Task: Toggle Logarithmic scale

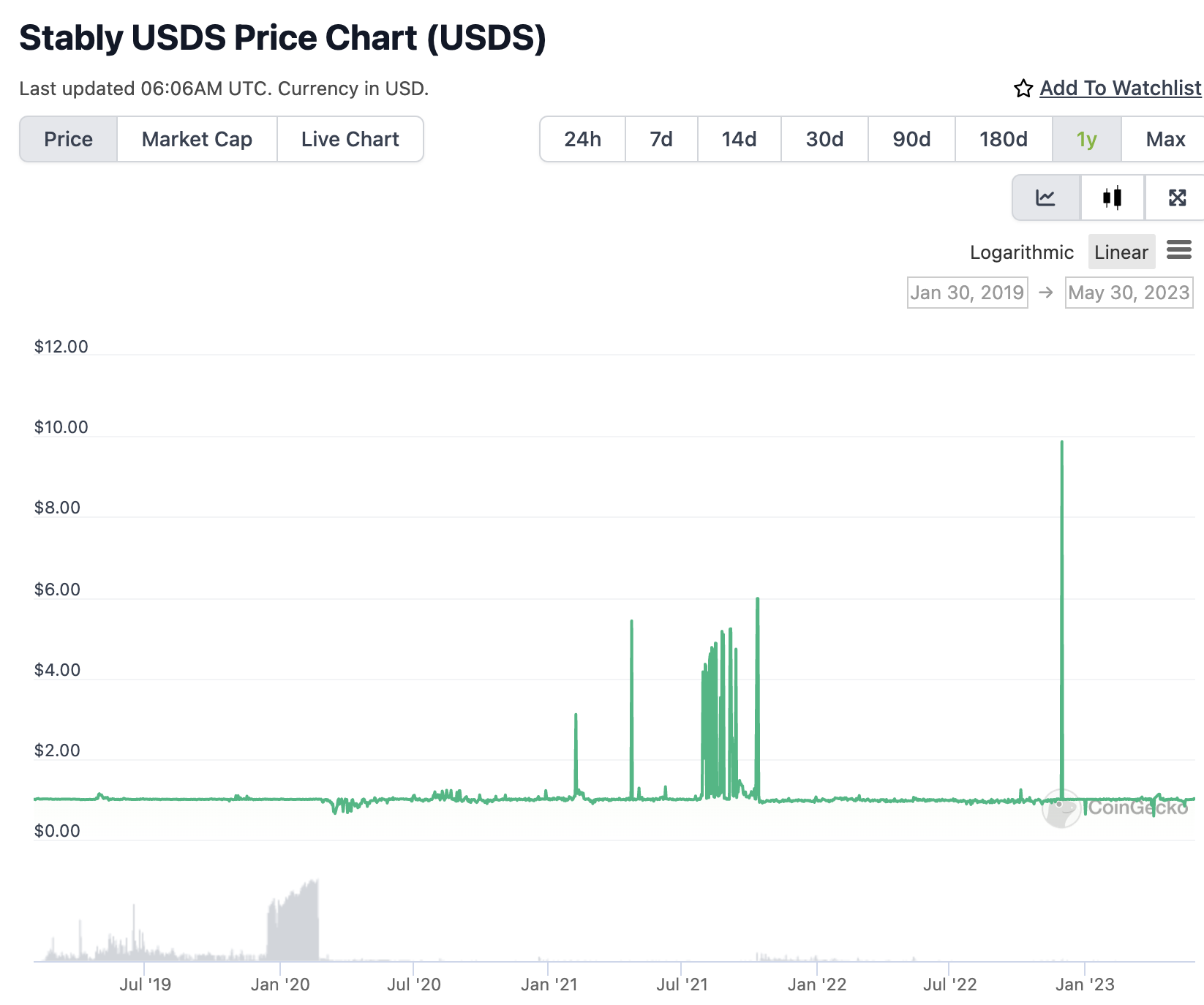Action: coord(1021,252)
